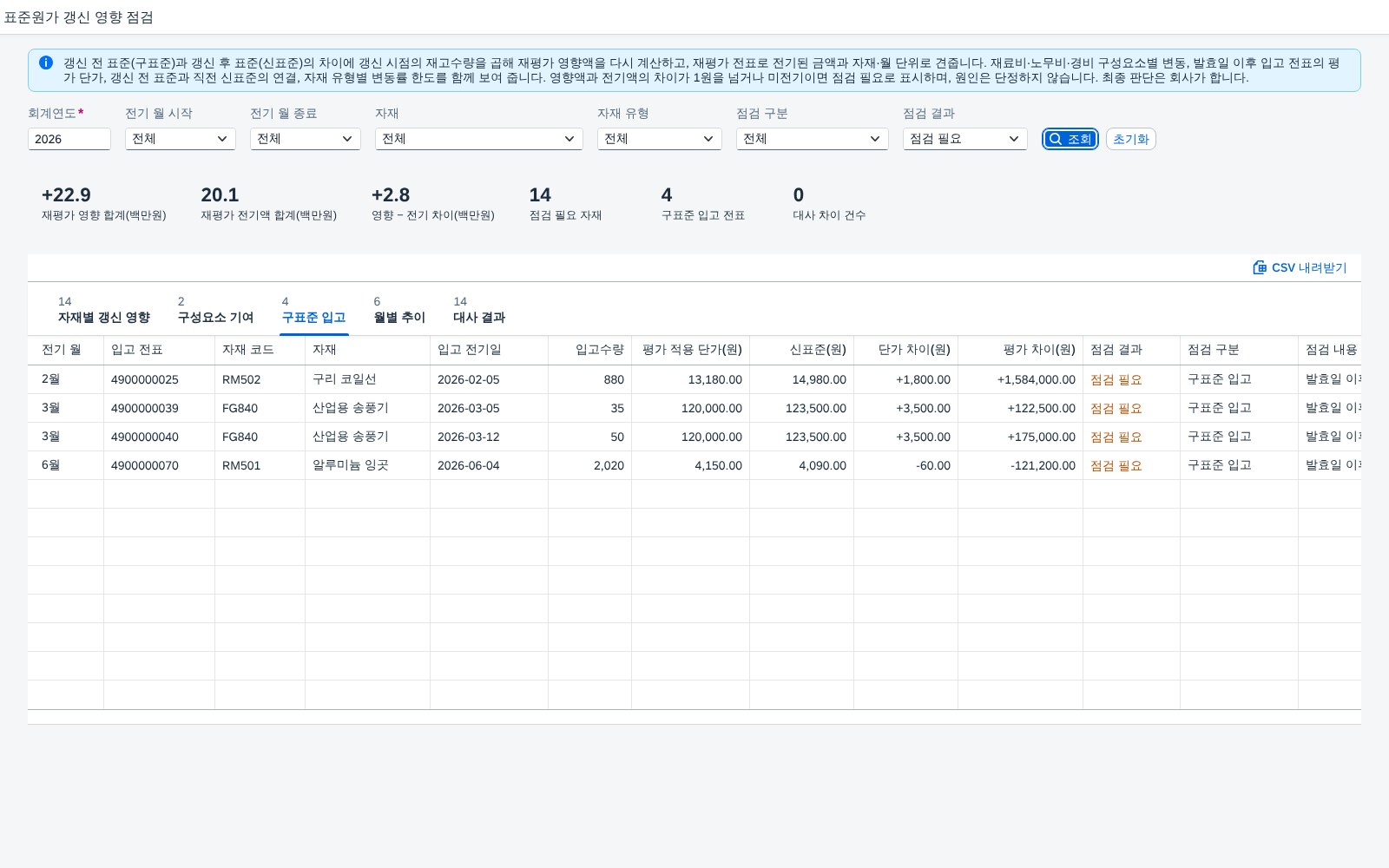Image resolution: width=1389 pixels, height=868 pixels.
Task: Click the info icon in the message strip
Action: point(46,62)
